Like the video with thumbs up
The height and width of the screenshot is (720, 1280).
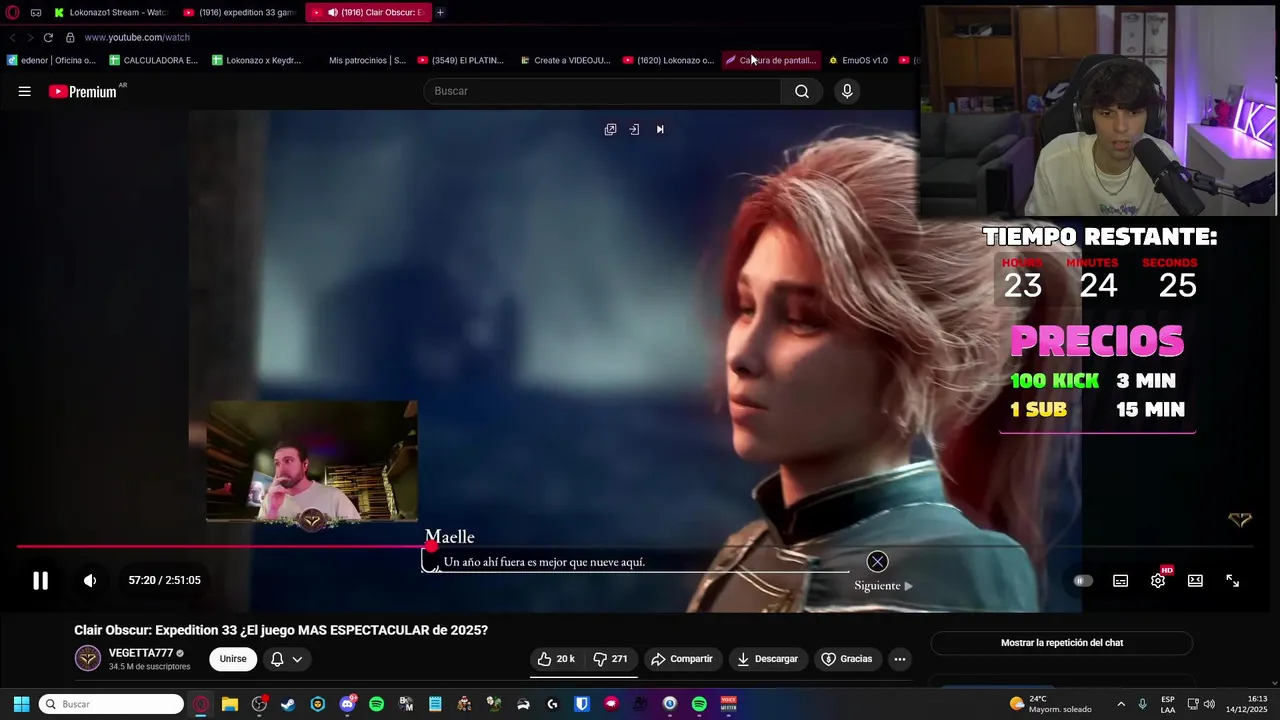[x=555, y=659]
